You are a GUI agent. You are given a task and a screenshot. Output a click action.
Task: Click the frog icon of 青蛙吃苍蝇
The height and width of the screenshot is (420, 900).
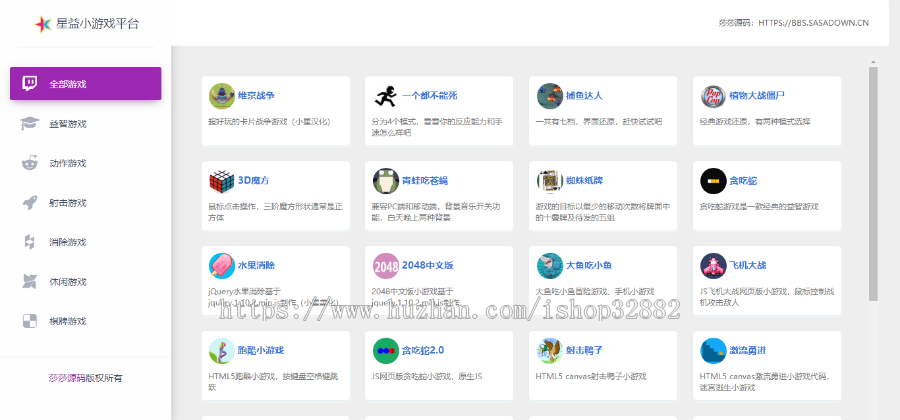tap(386, 181)
